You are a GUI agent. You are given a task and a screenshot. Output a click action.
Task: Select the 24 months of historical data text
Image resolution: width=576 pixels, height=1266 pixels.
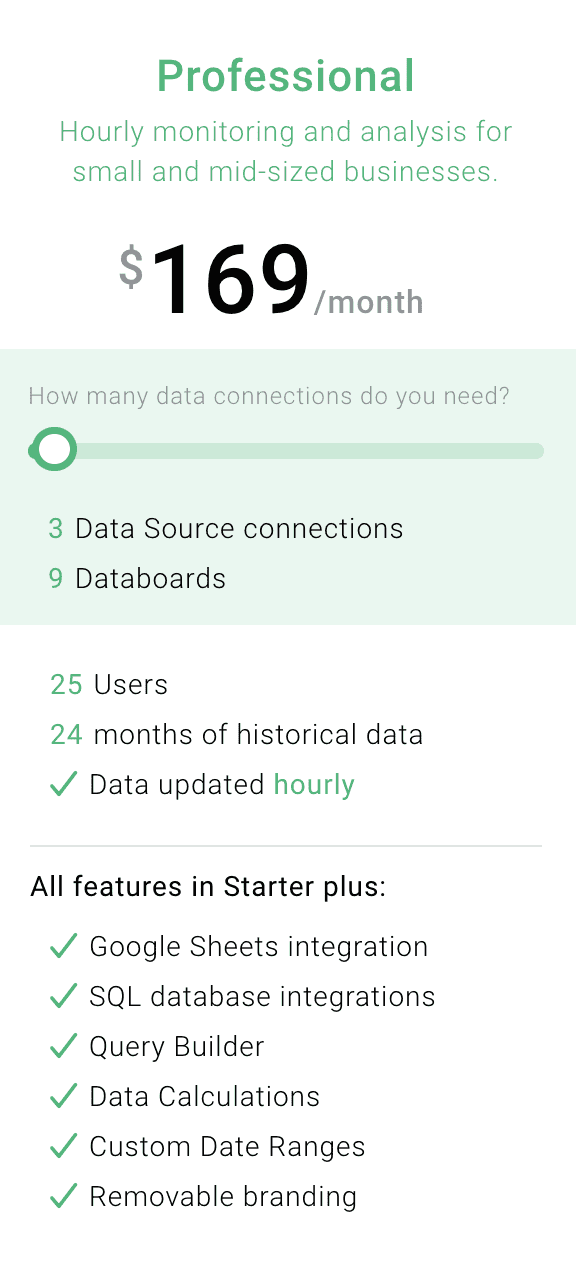(236, 734)
